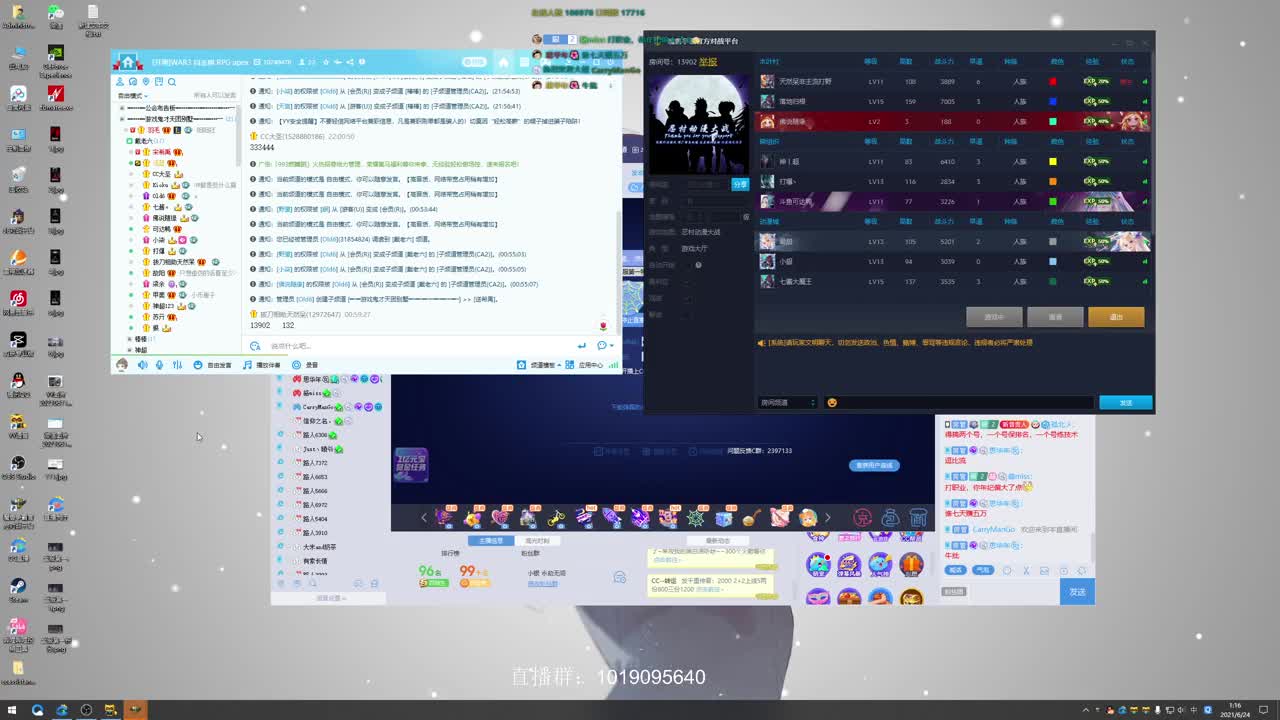Click the game room chat 发送 button
1280x720 pixels.
[x=1125, y=402]
